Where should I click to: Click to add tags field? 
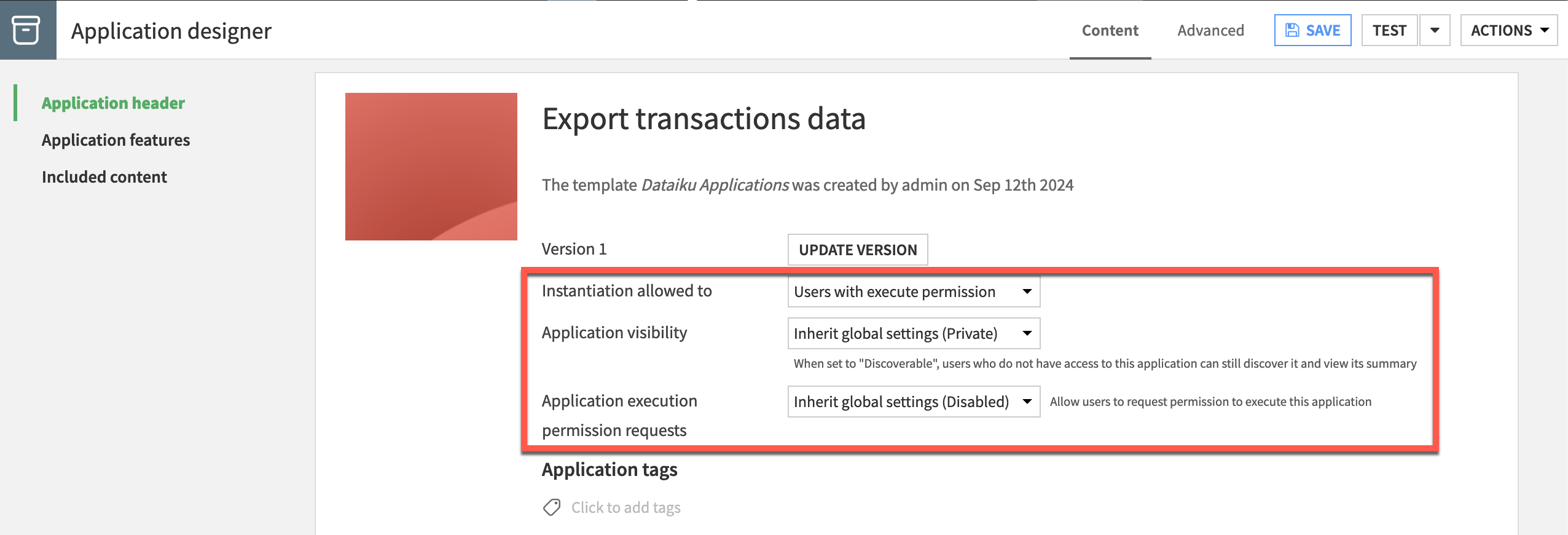[625, 507]
